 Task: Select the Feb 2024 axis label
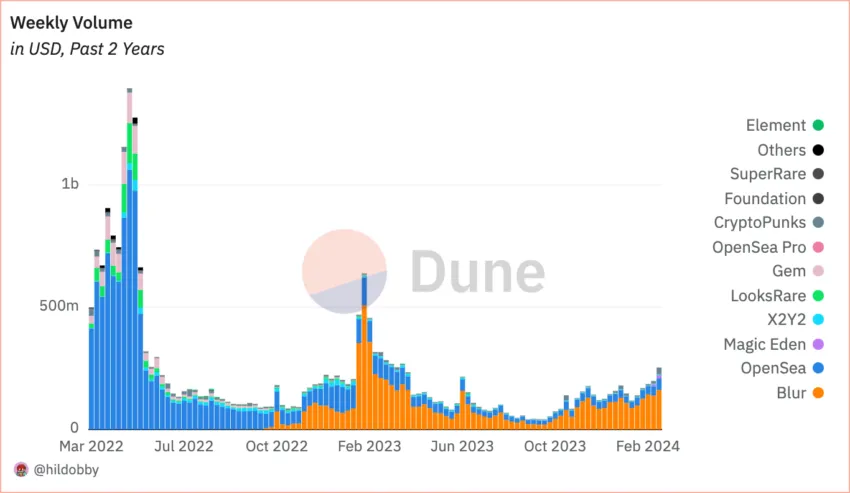647,446
